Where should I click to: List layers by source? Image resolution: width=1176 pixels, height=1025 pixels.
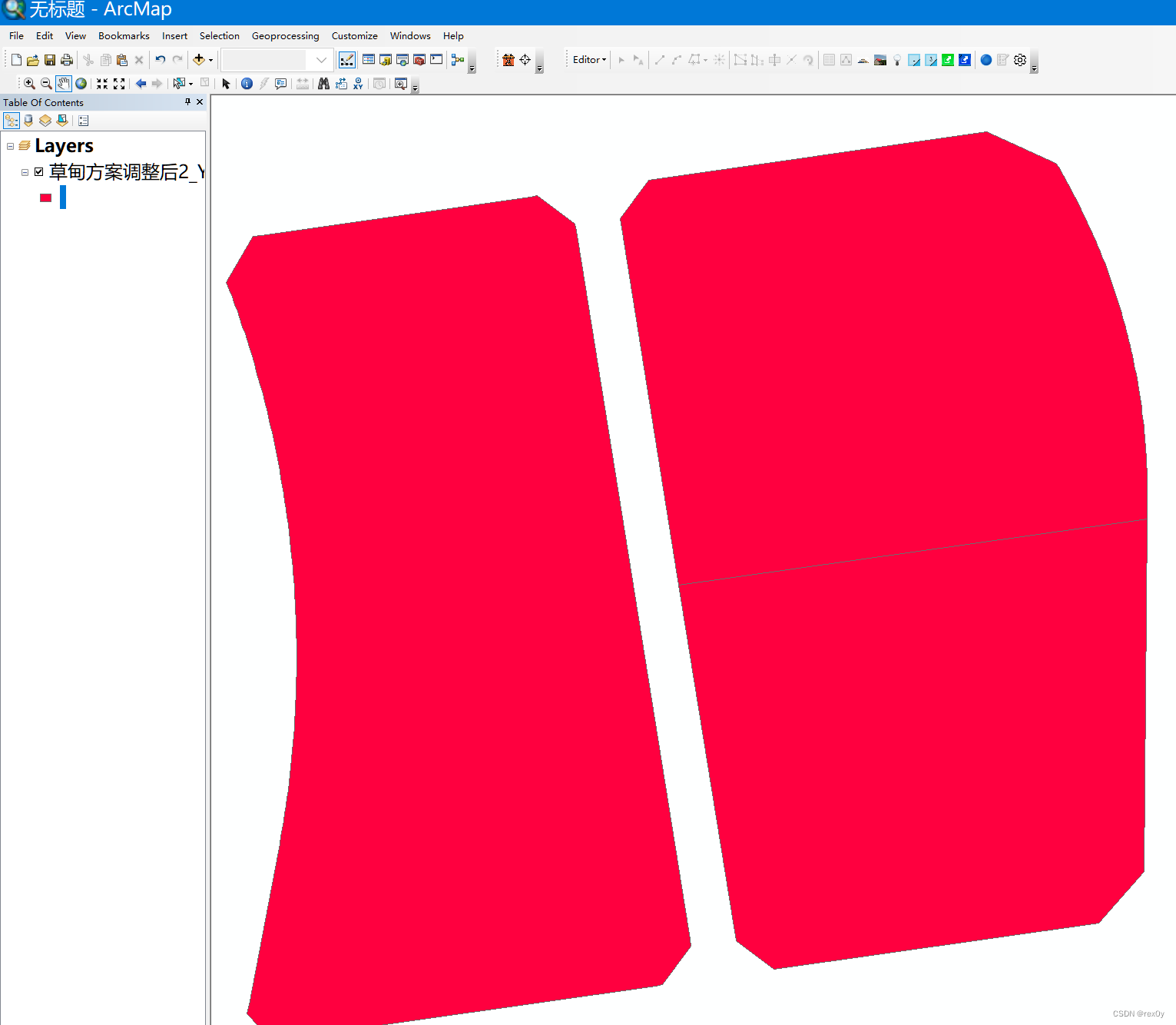pyautogui.click(x=28, y=121)
